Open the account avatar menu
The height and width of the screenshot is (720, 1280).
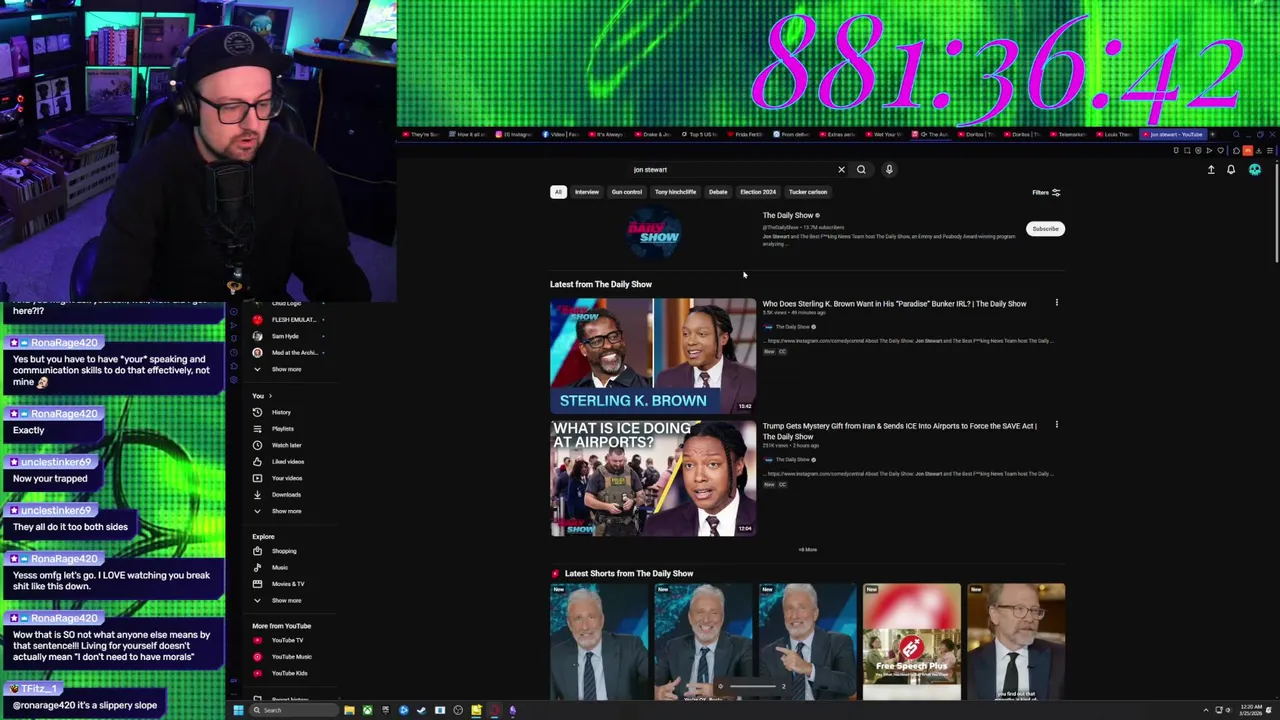pos(1255,170)
